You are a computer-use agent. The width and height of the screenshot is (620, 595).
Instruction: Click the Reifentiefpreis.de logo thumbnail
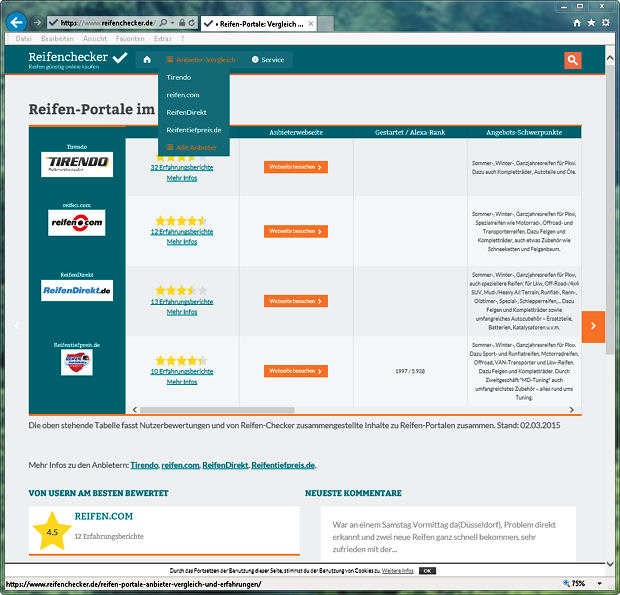coord(77,362)
